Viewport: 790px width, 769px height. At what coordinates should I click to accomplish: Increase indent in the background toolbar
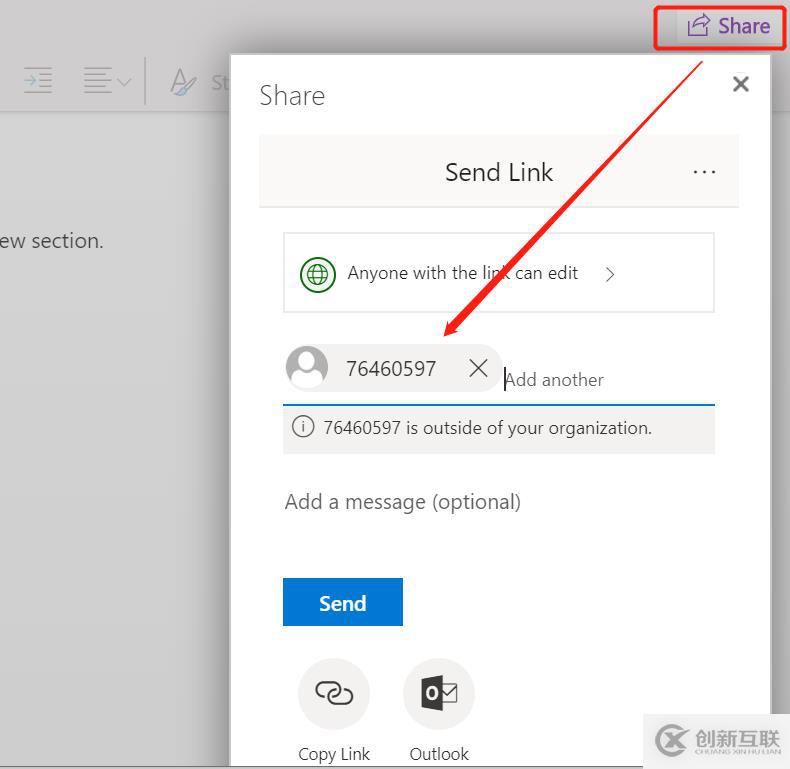coord(38,80)
